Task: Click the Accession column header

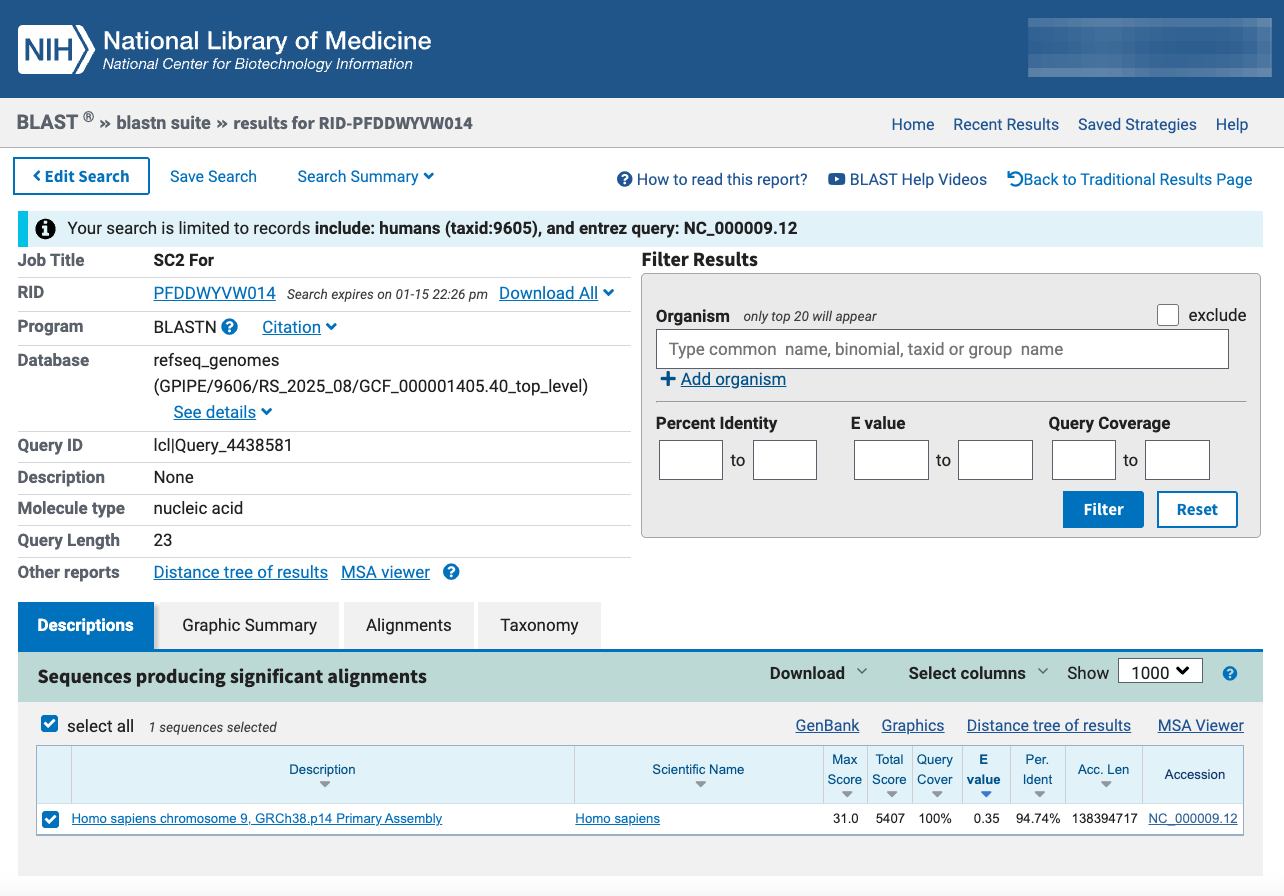Action: (1195, 774)
